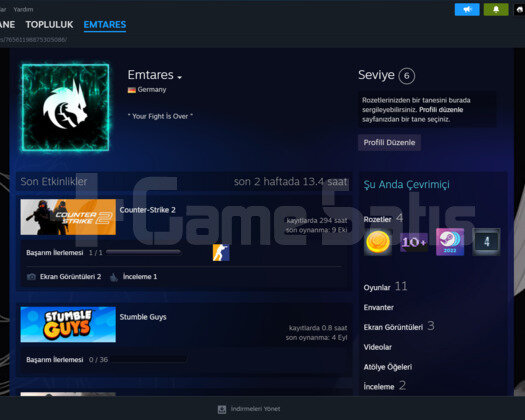
Task: Open the number 4 badge
Action: pos(486,242)
